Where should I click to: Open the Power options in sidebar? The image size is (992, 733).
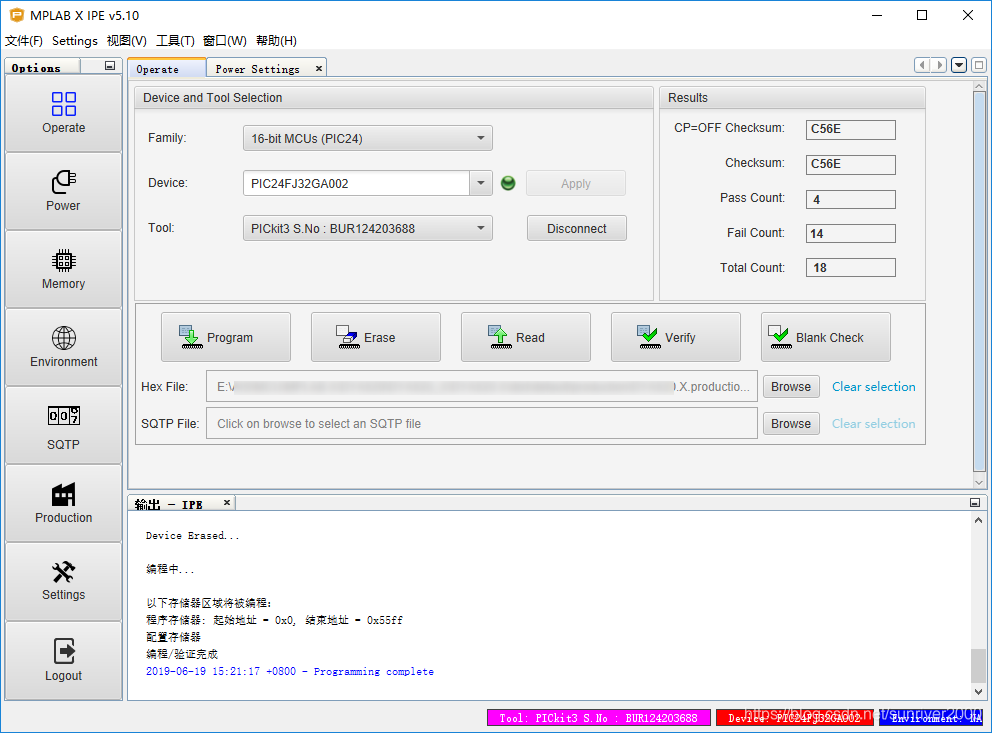63,191
